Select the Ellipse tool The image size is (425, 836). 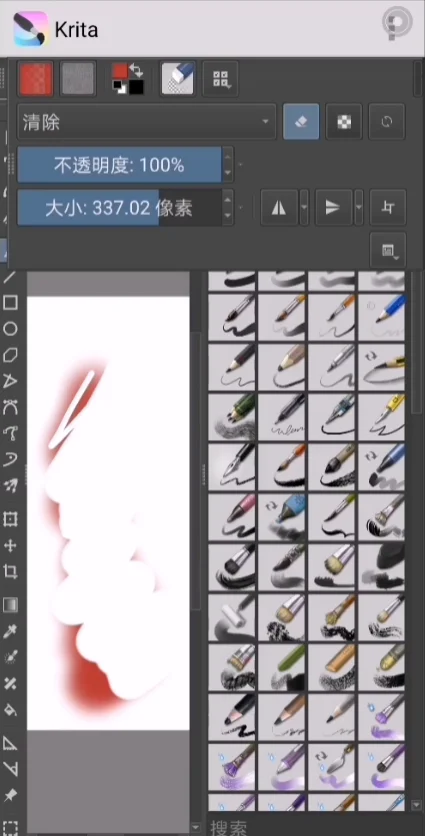[10, 329]
